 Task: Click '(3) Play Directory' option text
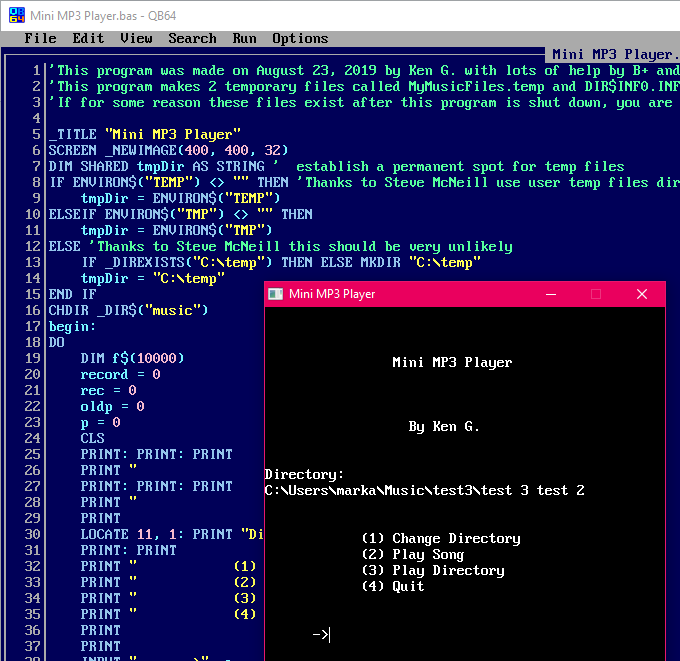coord(433,570)
